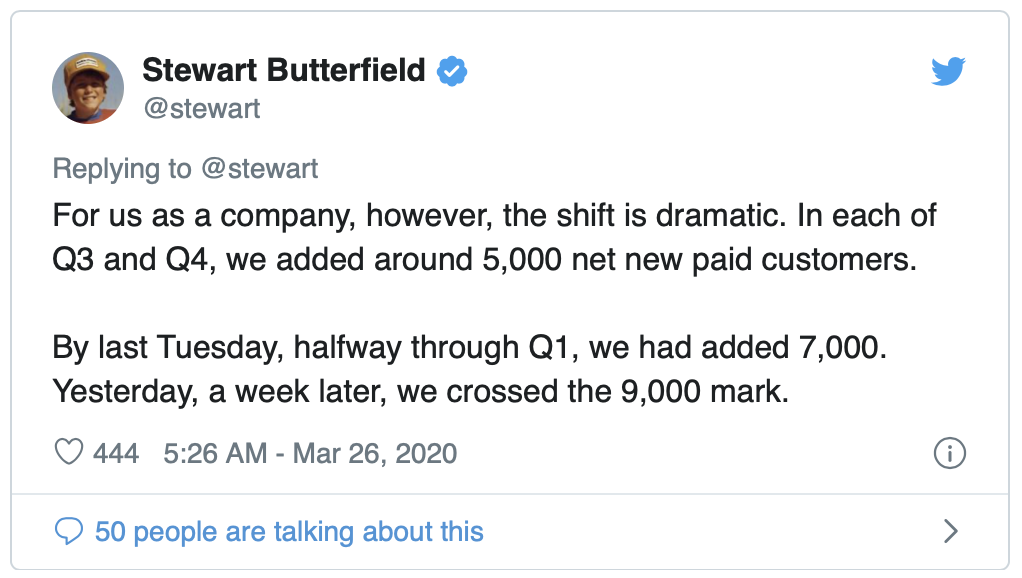
Task: Click the Twitter bird logo
Action: coord(947,72)
